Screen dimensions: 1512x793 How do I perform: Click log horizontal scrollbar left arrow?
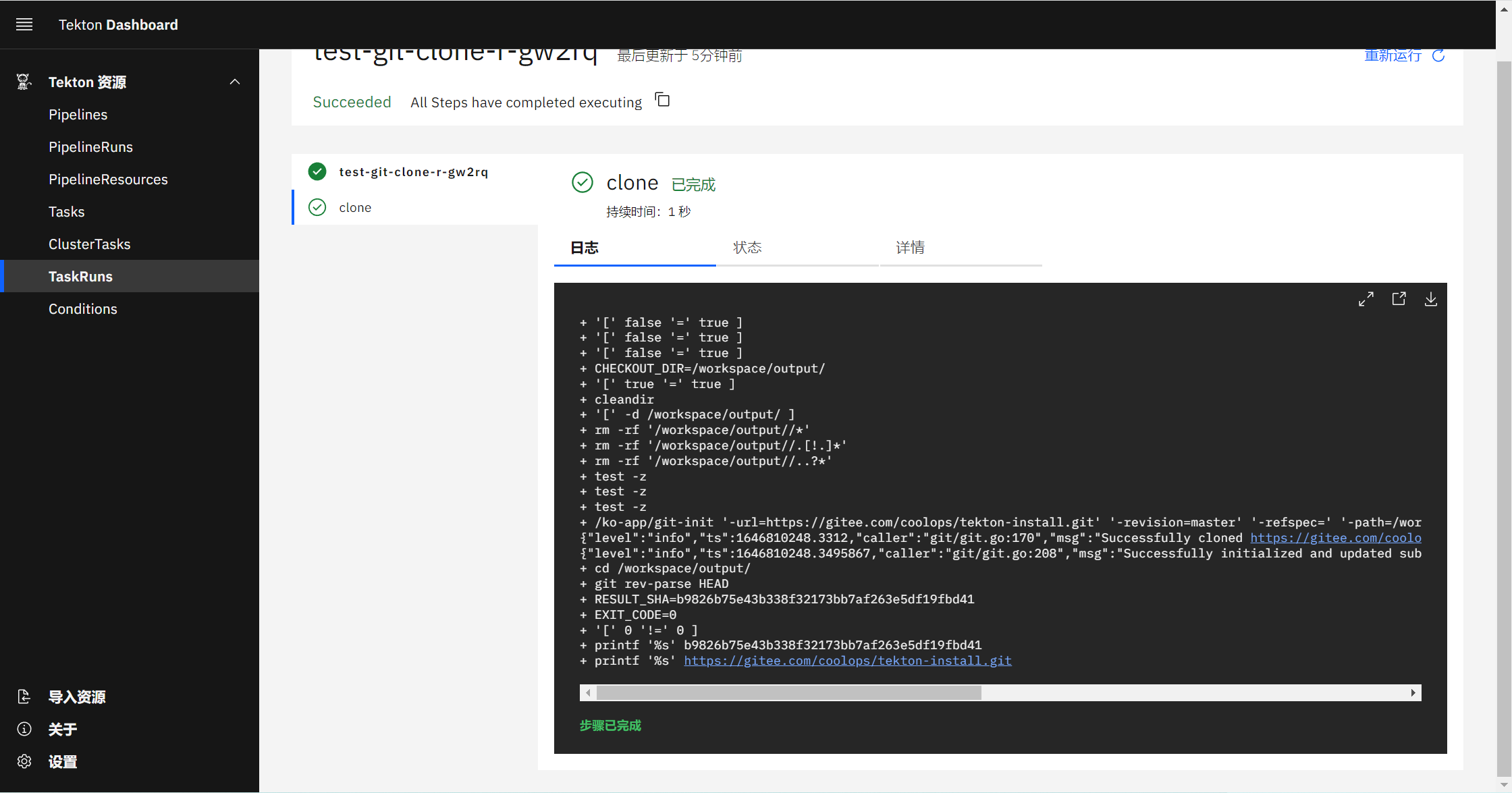click(589, 693)
